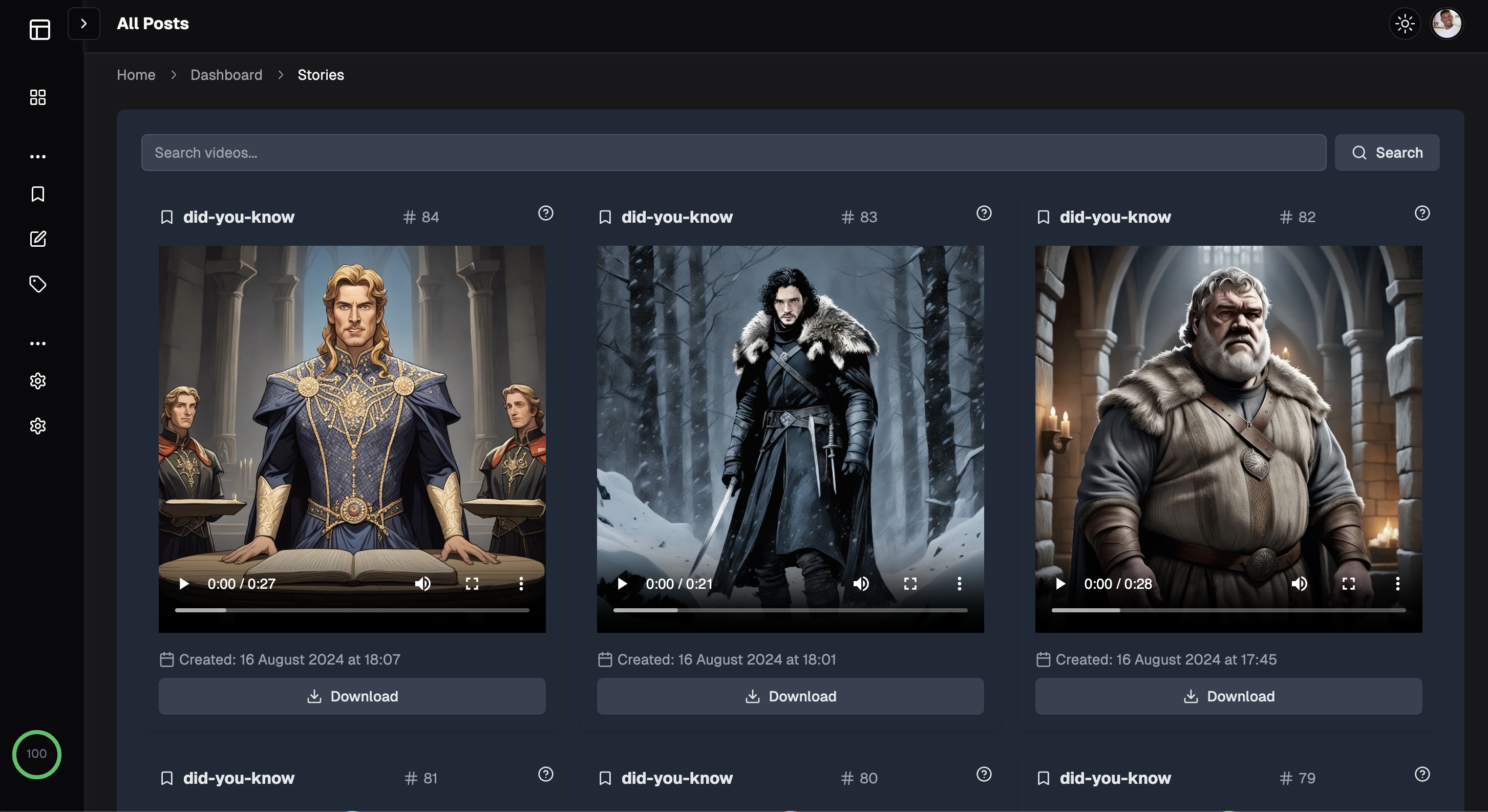Viewport: 1488px width, 812px height.
Task: Mute the video in post #84
Action: pos(423,584)
